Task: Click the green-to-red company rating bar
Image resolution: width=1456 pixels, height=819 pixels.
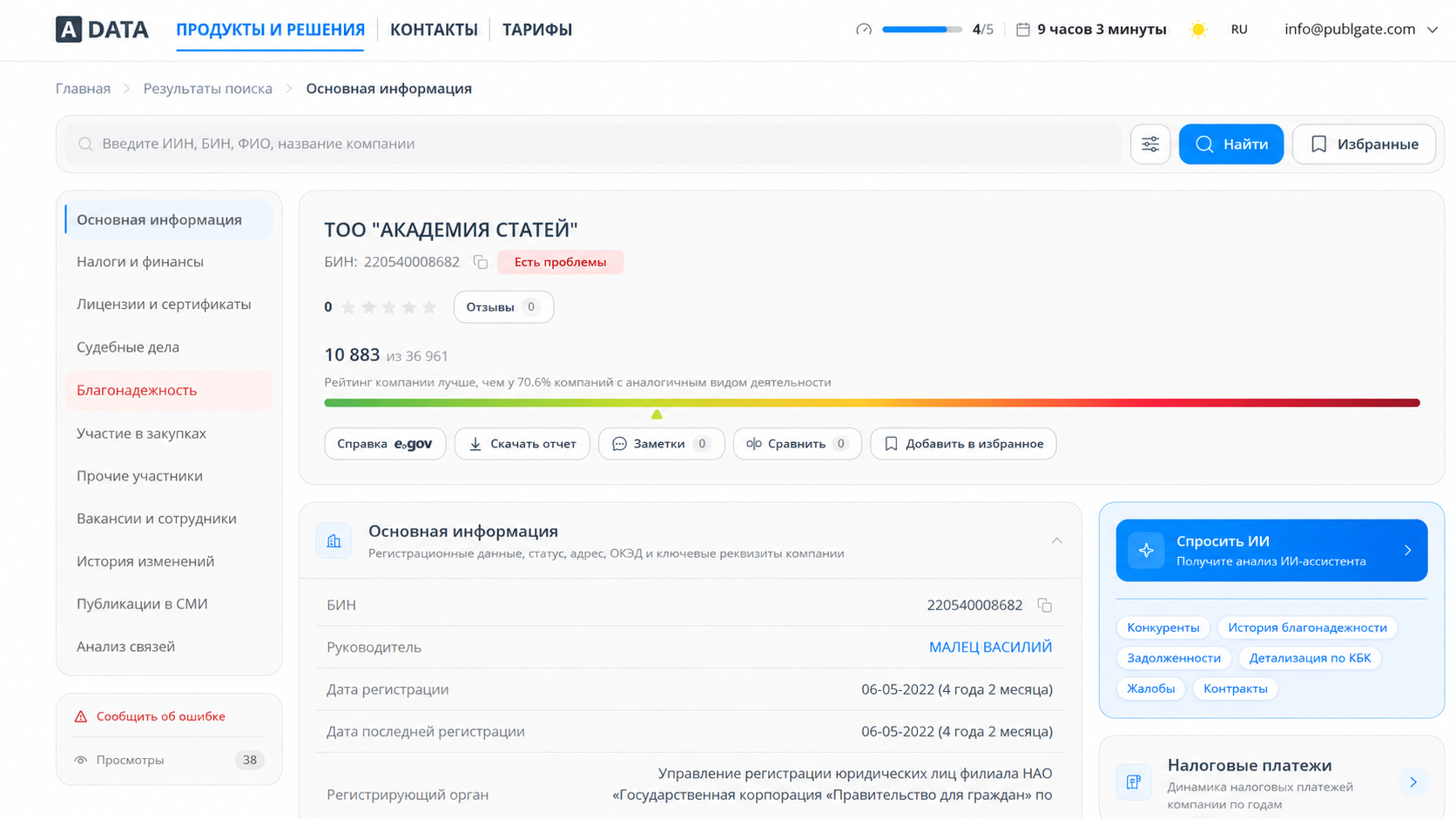Action: click(872, 403)
